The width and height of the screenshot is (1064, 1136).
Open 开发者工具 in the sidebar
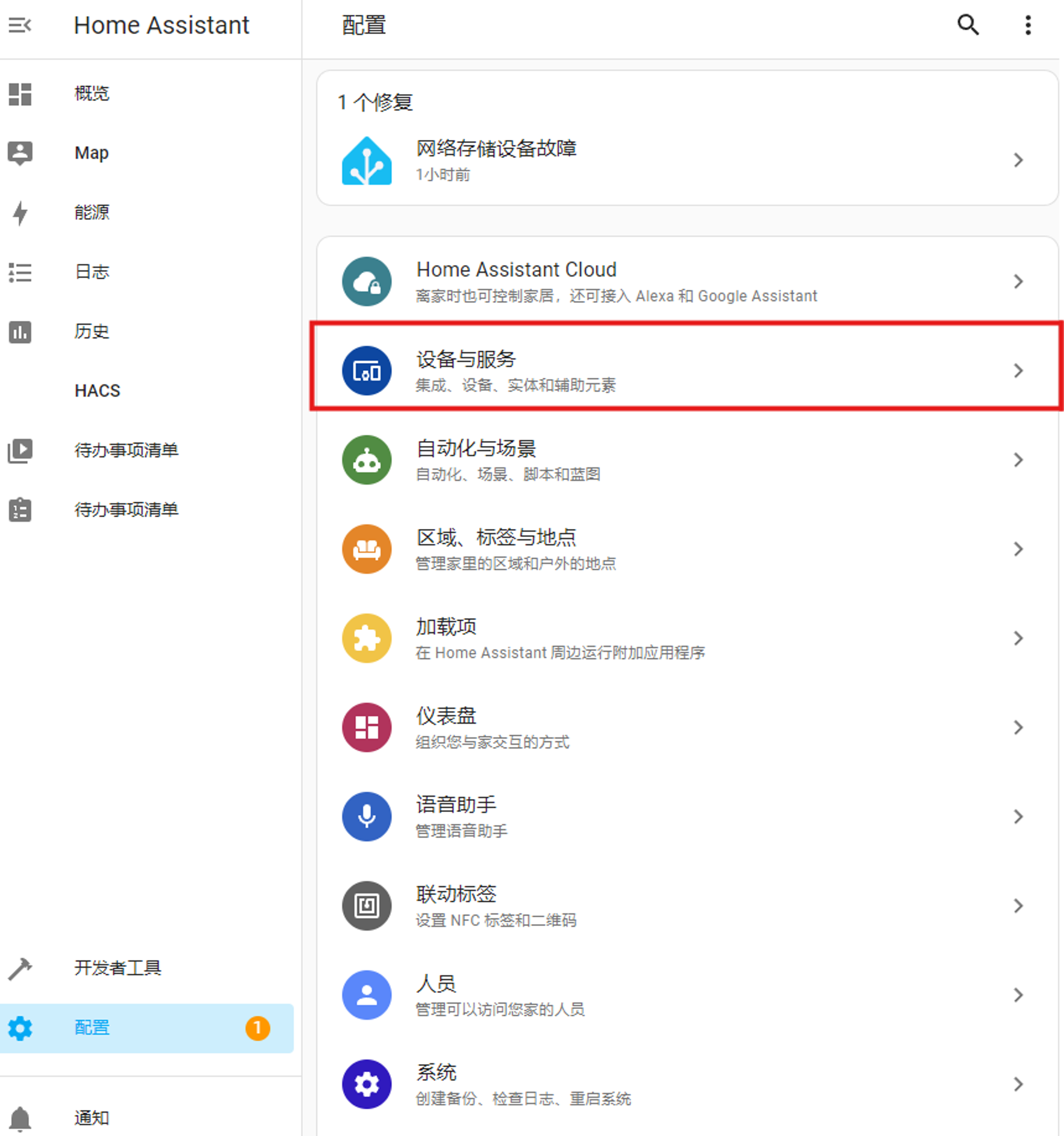(117, 967)
